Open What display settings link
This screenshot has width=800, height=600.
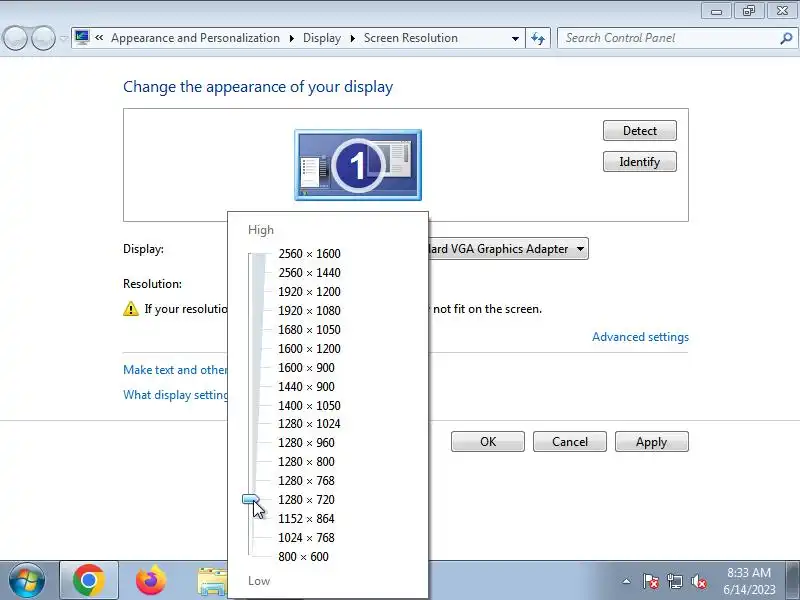pos(176,395)
